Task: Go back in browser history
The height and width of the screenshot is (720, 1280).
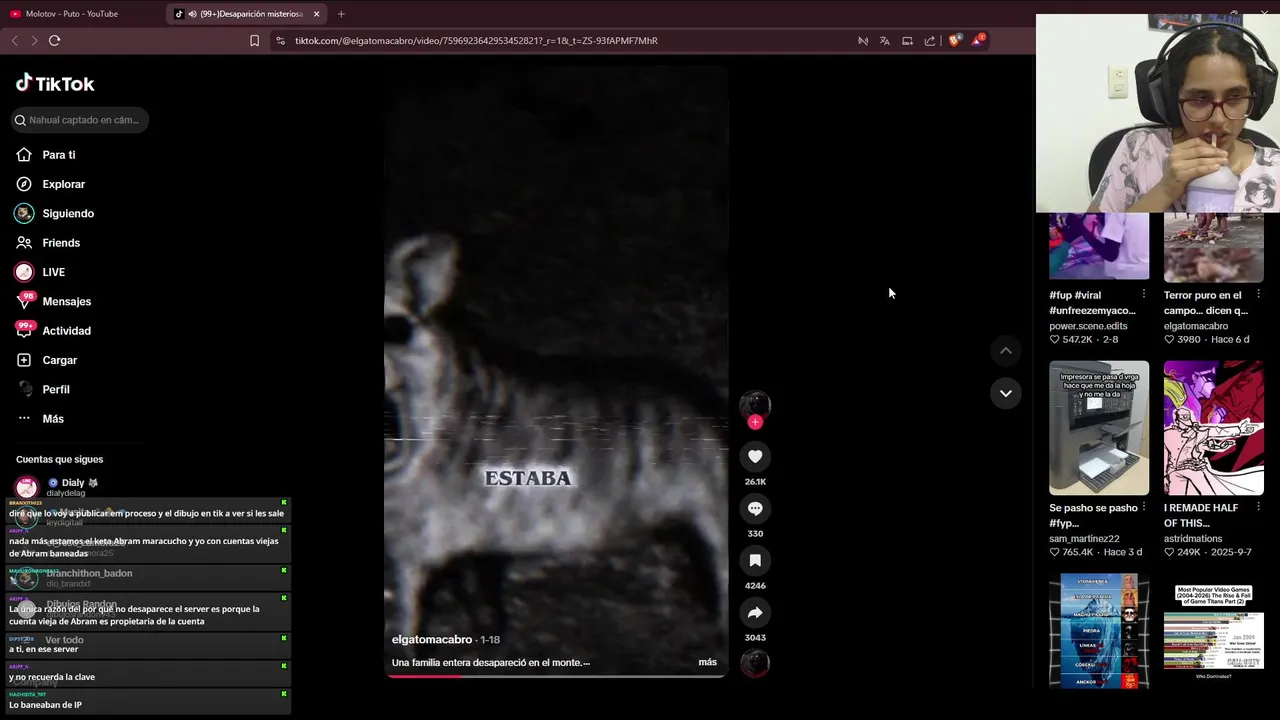Action: point(14,41)
